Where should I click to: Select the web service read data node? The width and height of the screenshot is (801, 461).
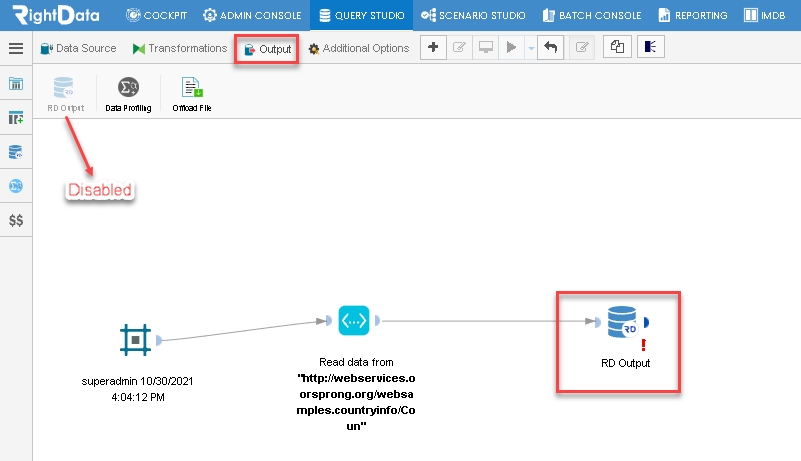coord(354,320)
